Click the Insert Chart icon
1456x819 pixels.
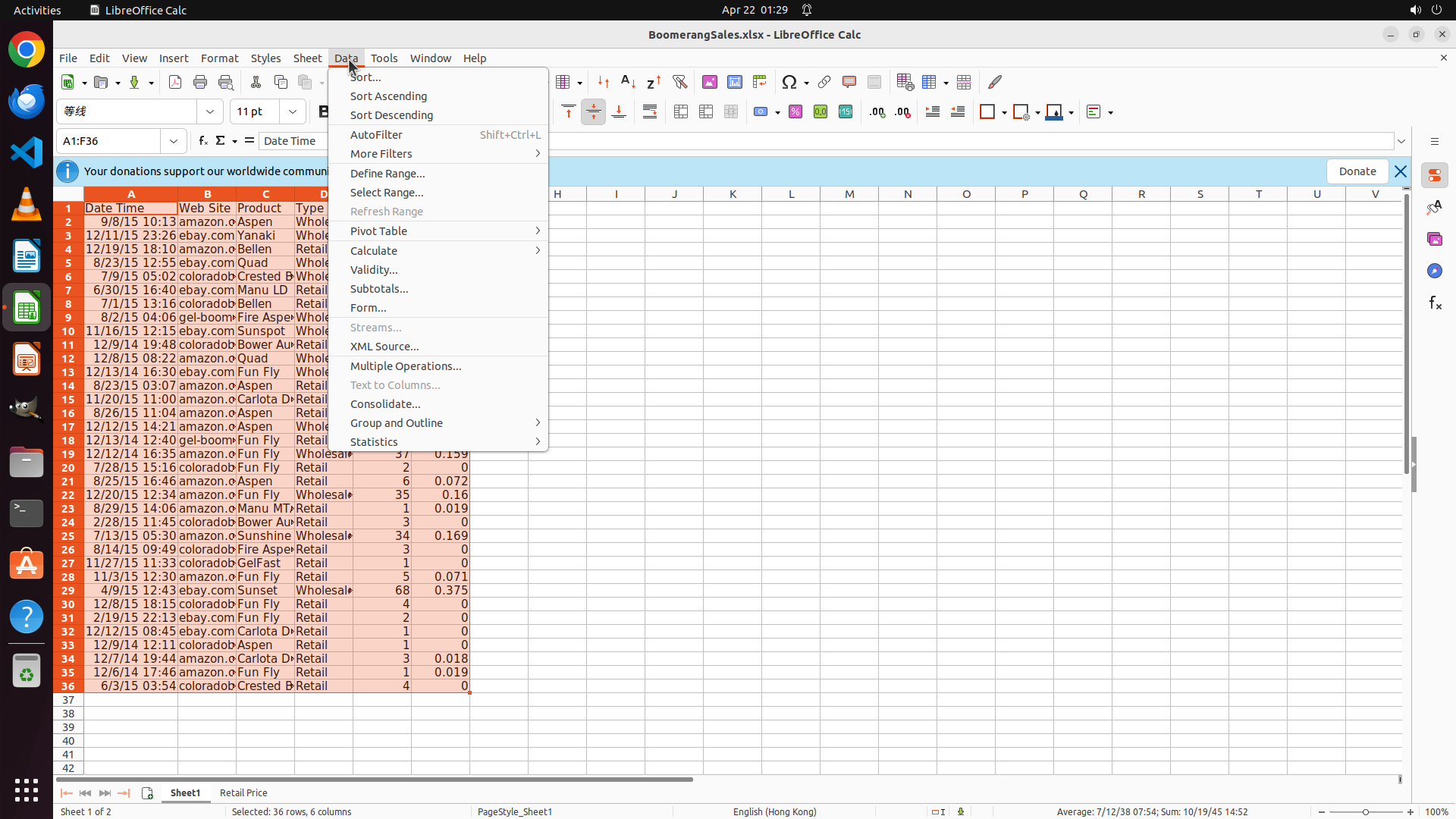(735, 82)
